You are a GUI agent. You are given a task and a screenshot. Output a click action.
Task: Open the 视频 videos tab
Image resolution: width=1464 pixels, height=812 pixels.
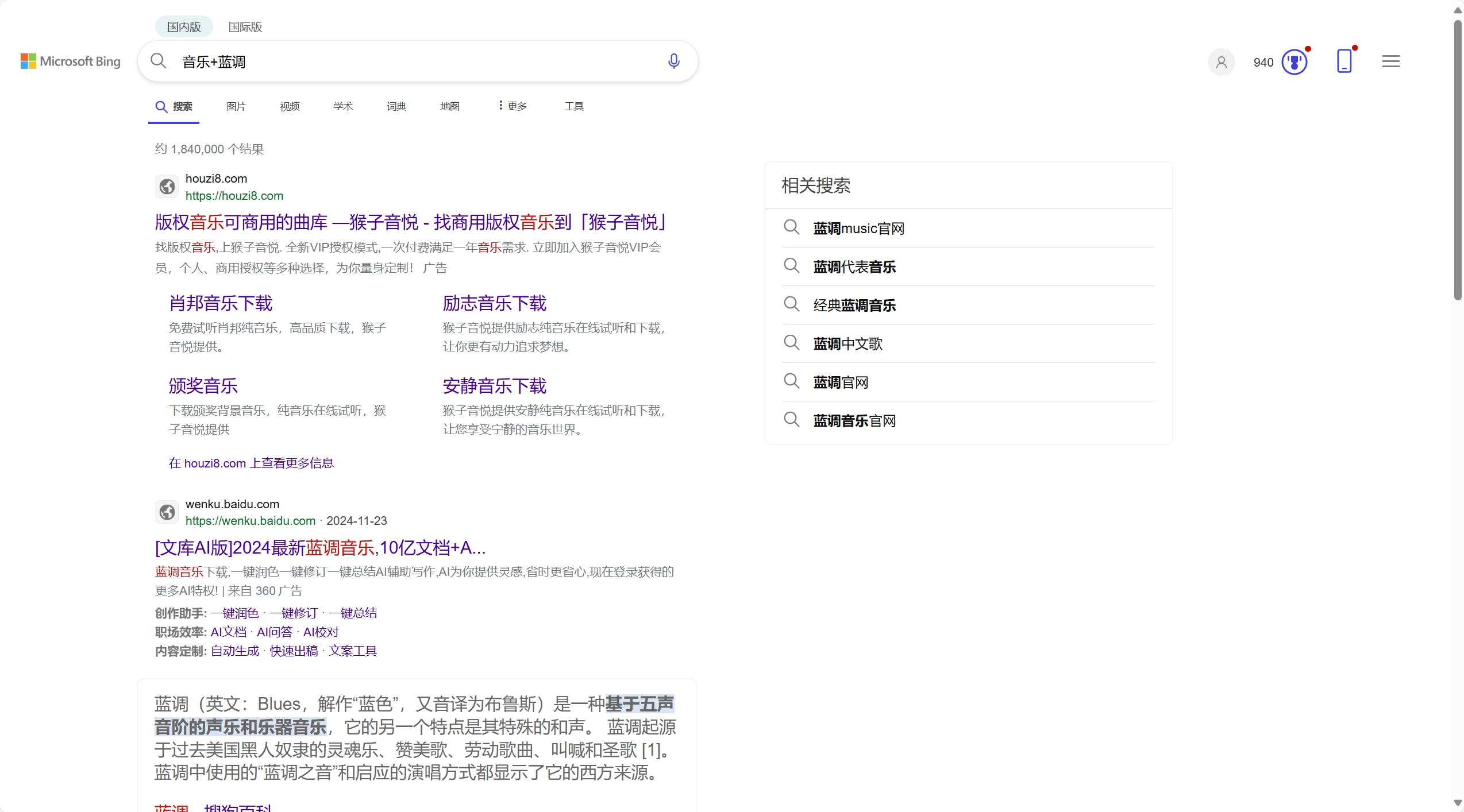point(290,106)
